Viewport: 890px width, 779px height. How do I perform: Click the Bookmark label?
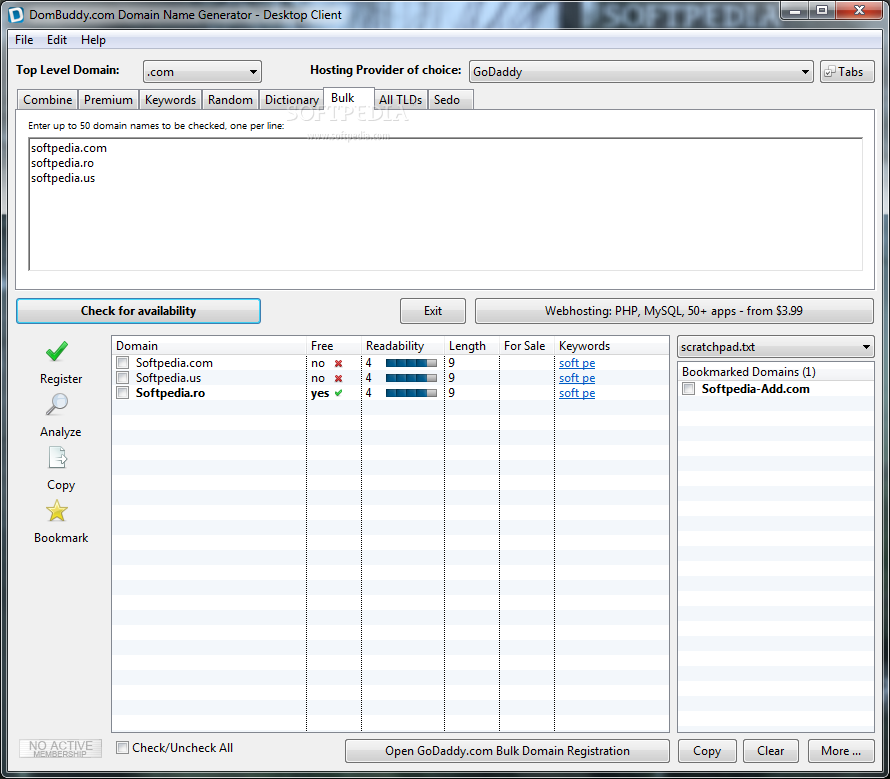coord(61,538)
